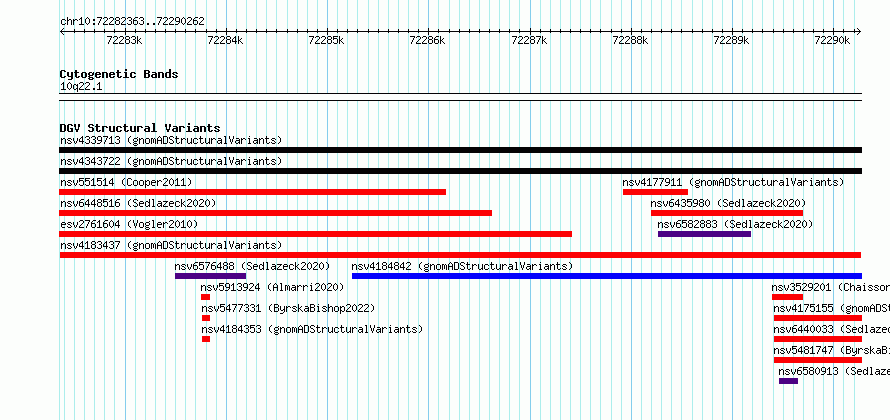Click the nsv6580913 variant label

(x=834, y=371)
